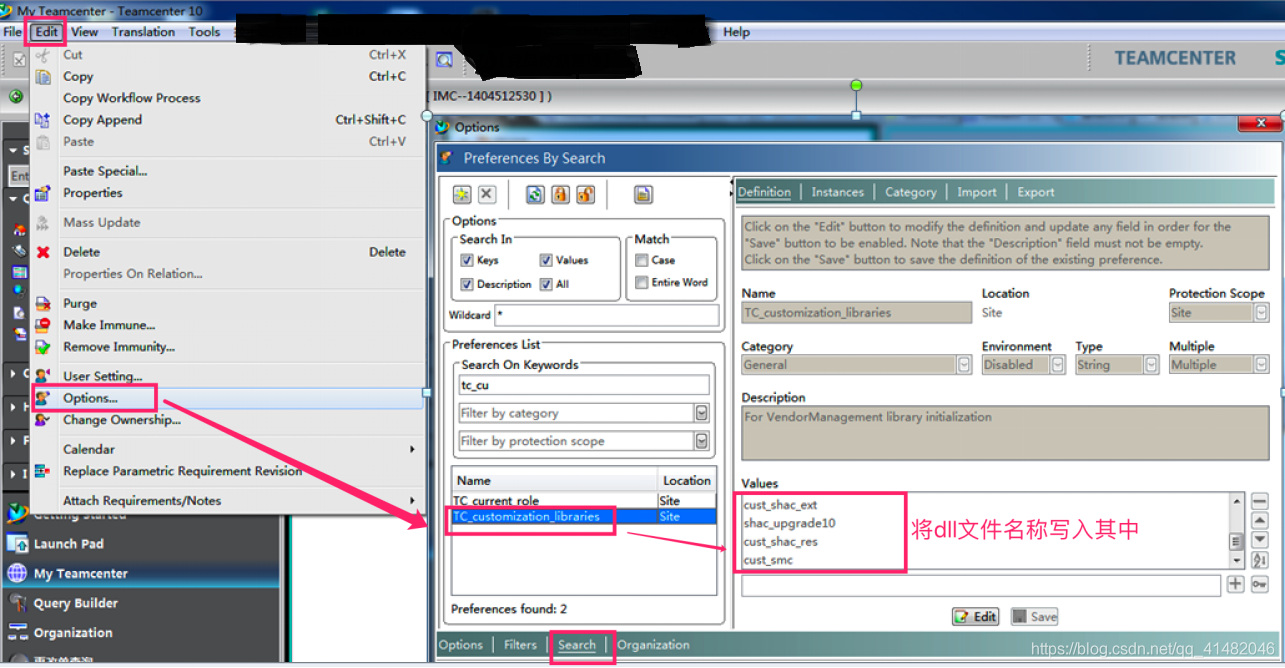Screen dimensions: 1285x668
Task: Toggle the Values checkbox
Action: 546,260
